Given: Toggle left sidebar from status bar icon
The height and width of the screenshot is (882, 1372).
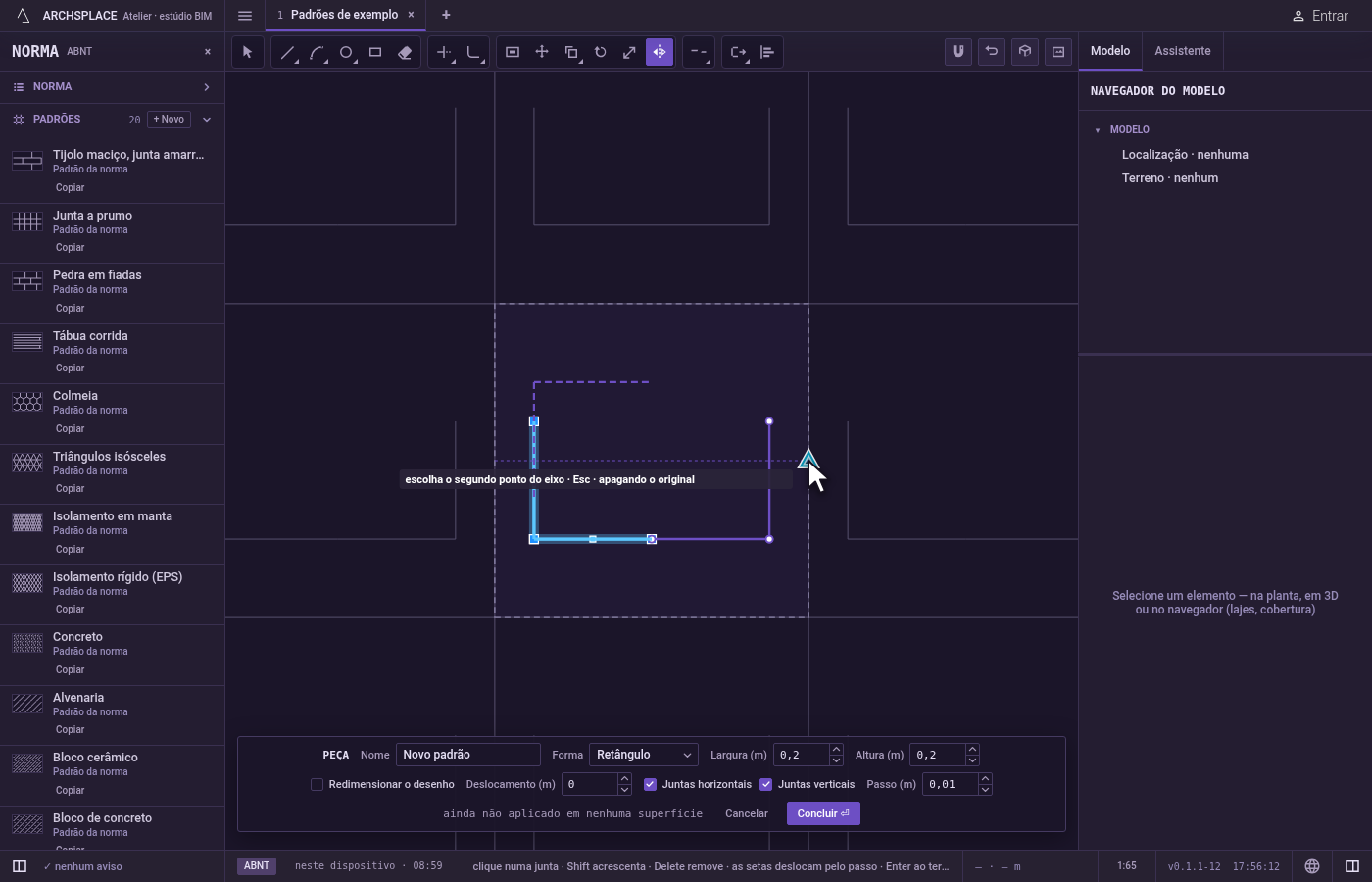Looking at the screenshot, I should [20, 866].
